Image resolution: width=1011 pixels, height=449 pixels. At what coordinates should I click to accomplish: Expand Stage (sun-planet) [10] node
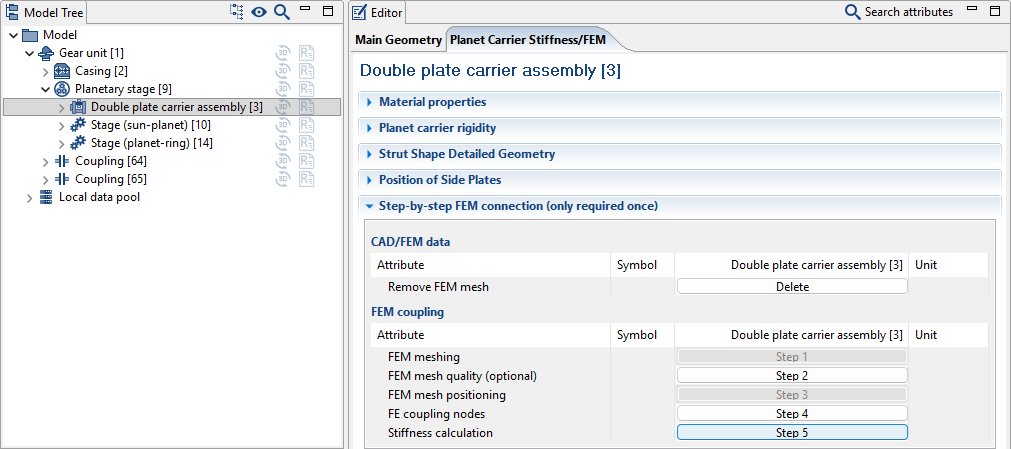pos(61,125)
